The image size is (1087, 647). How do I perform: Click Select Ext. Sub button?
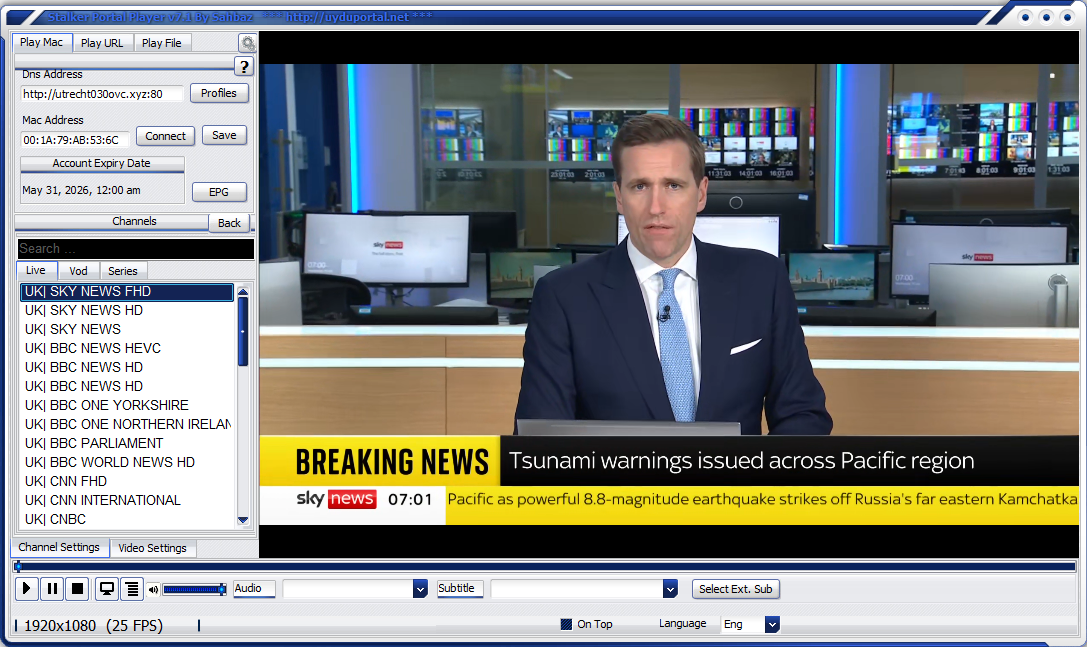tap(736, 589)
